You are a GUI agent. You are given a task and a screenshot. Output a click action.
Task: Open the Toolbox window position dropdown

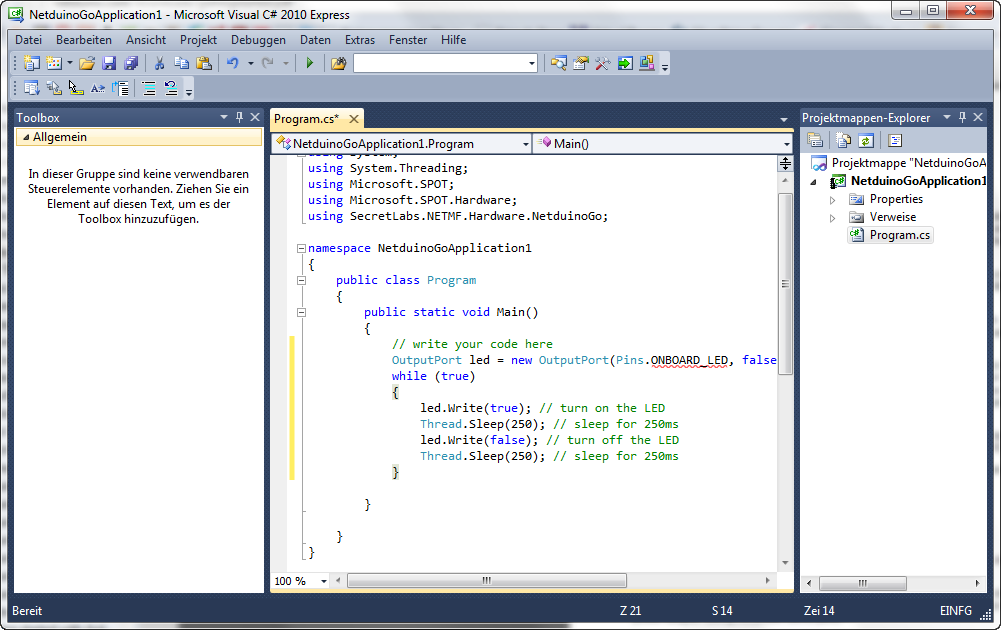(224, 117)
